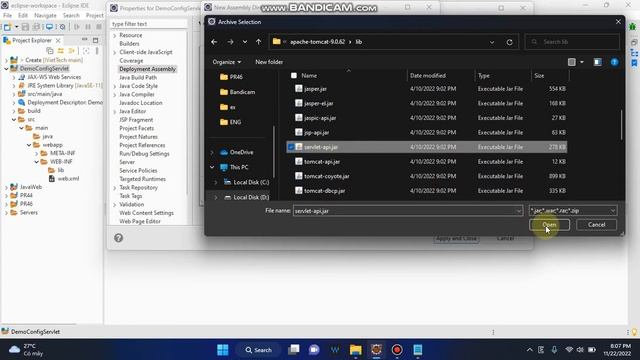Select Project Facets in Properties window

(137, 128)
